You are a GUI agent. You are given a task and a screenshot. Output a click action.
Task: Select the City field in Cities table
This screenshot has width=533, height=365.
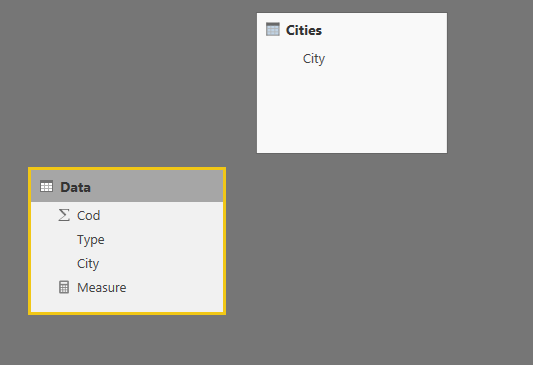point(352,58)
